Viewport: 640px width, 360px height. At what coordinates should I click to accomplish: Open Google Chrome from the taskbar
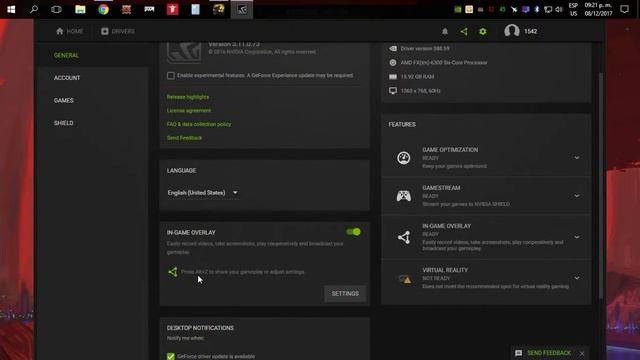(103, 9)
